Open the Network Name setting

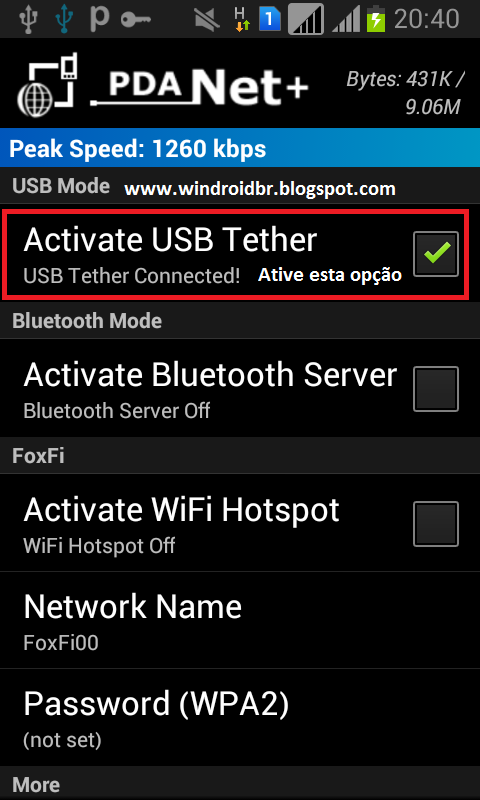(x=240, y=620)
